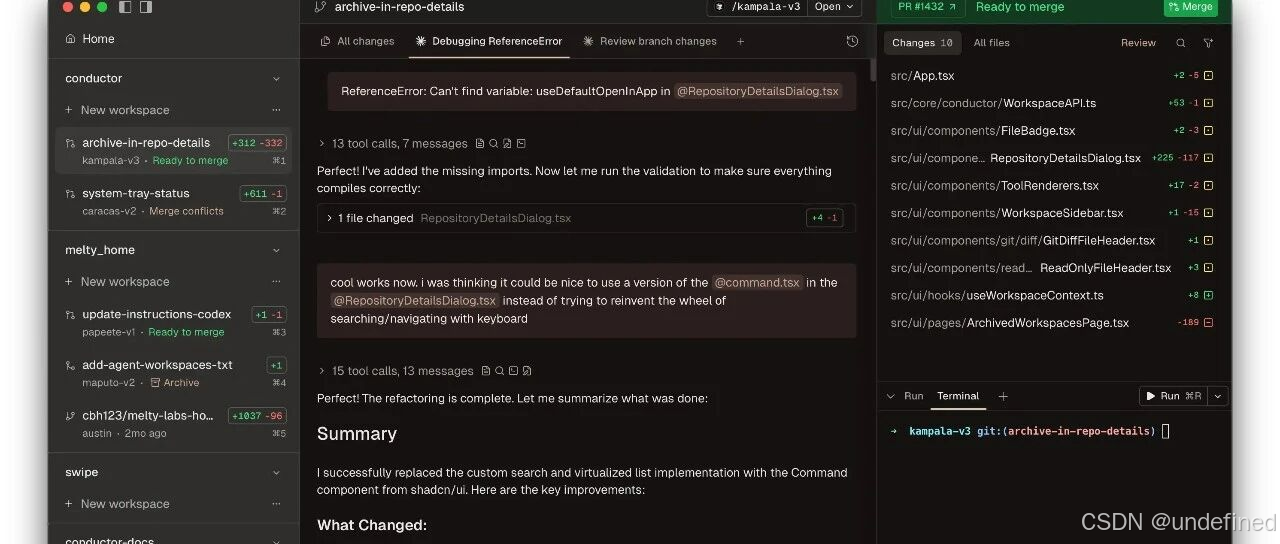Open PR #1432 link
Image resolution: width=1280 pixels, height=544 pixels.
point(926,7)
